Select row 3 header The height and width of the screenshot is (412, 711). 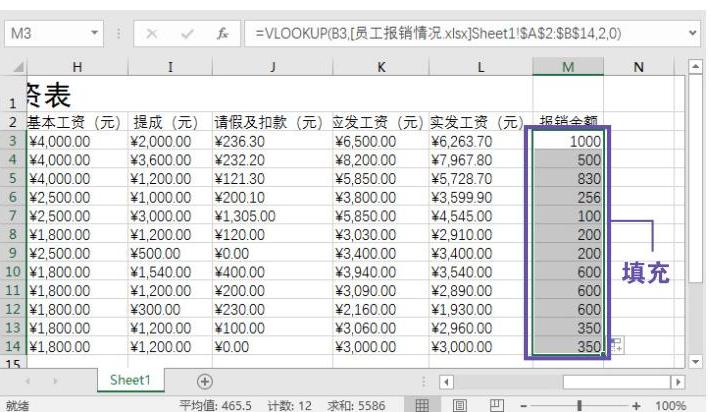[13, 141]
